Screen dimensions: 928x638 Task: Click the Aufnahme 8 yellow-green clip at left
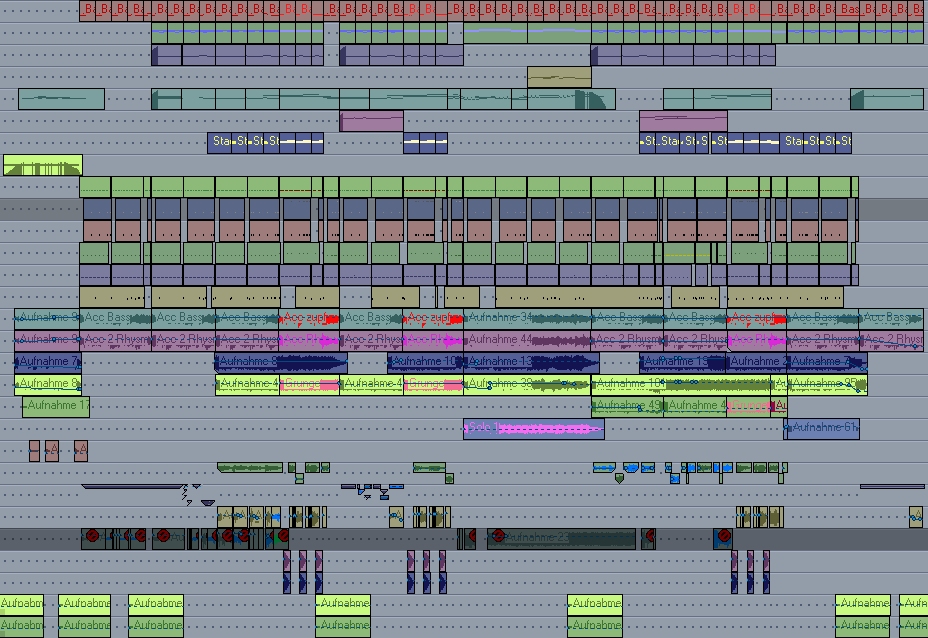point(47,385)
